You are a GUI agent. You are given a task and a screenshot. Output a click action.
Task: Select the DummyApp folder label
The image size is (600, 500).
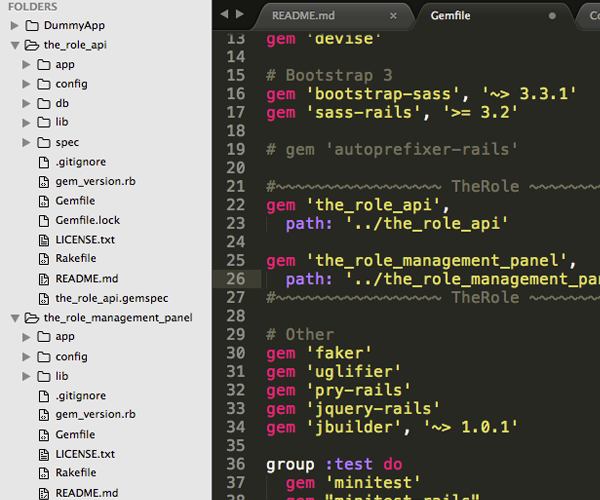74,26
